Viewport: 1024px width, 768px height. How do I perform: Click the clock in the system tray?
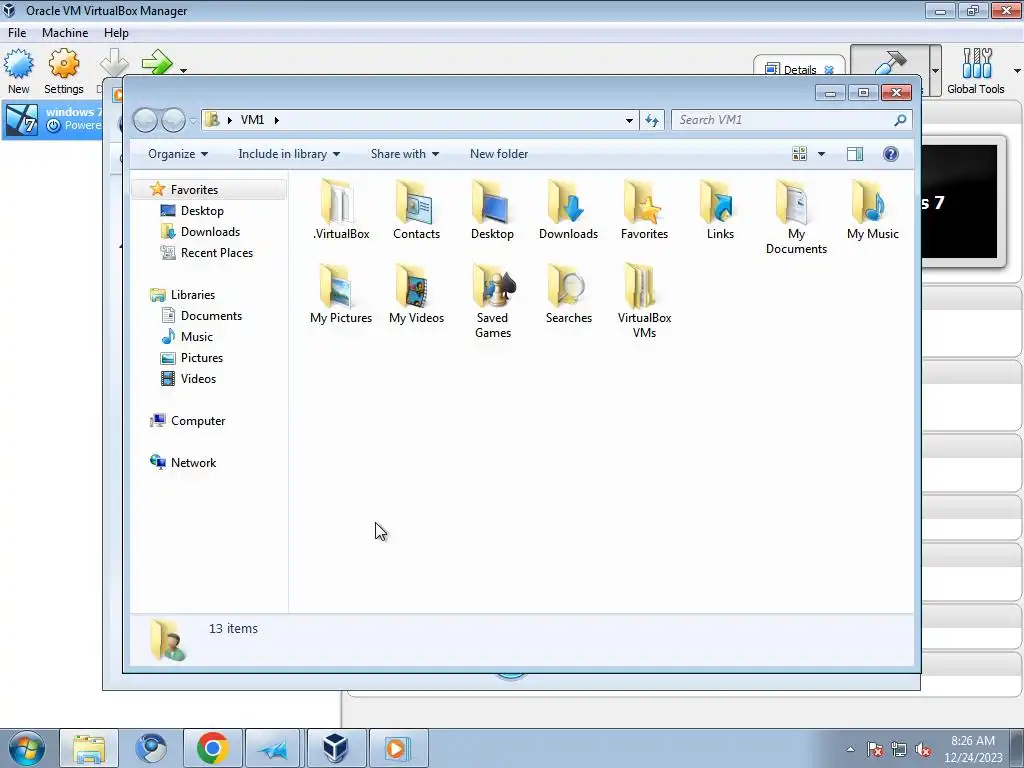point(972,749)
